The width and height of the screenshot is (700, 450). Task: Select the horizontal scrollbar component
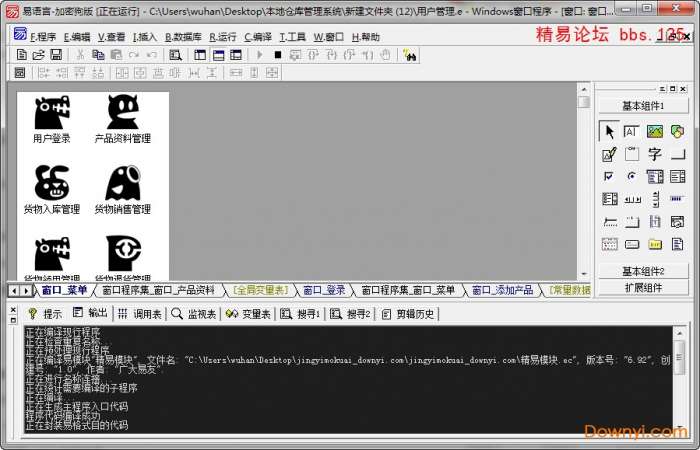632,199
